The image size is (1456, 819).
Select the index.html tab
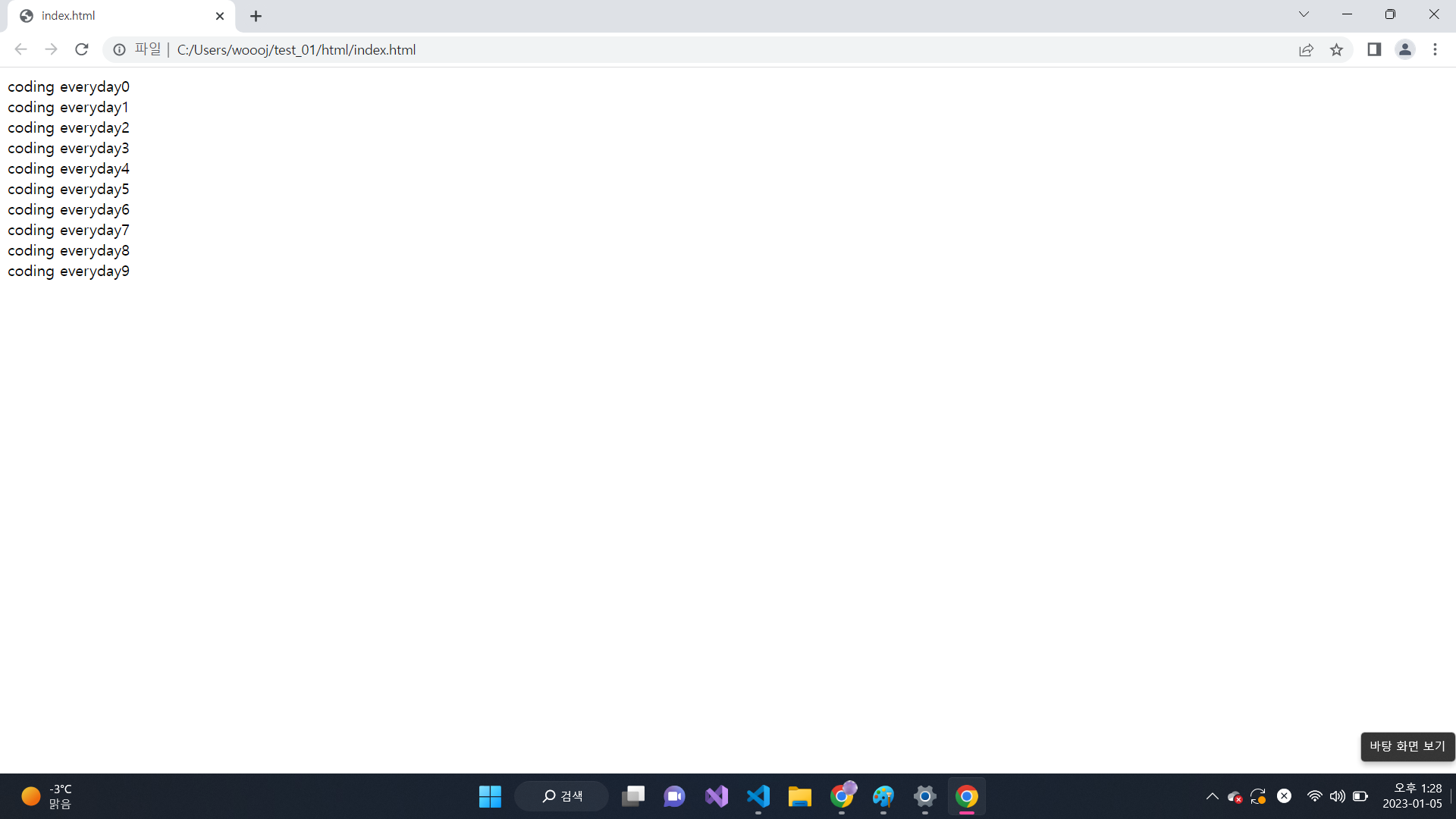tap(114, 16)
